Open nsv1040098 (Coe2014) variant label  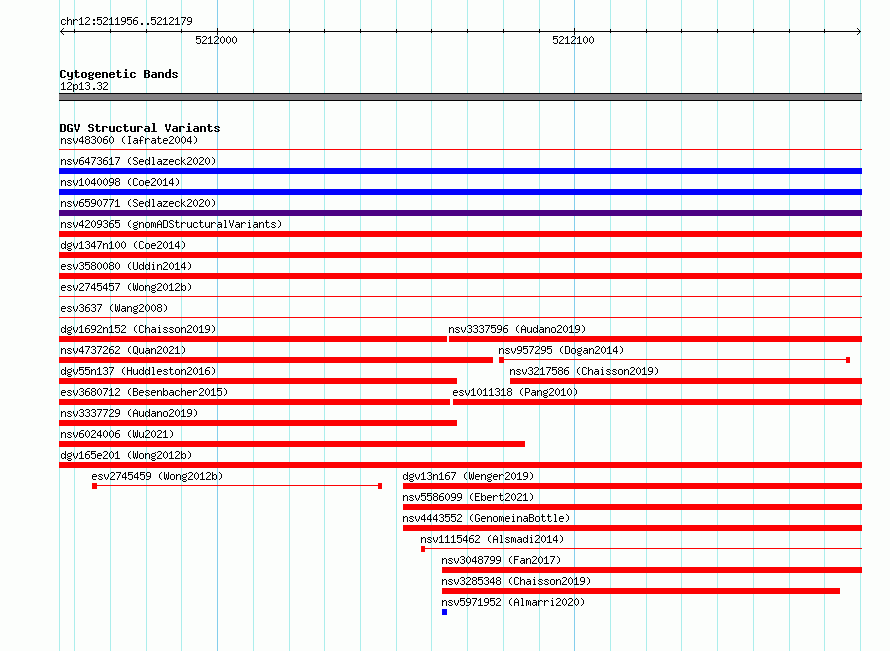[120, 182]
